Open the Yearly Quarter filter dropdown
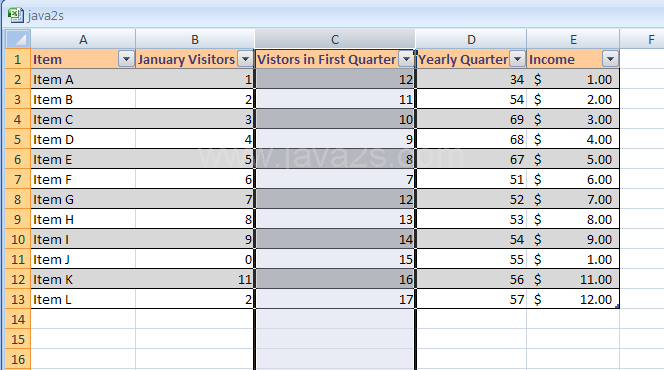The height and width of the screenshot is (370, 664). pos(517,59)
